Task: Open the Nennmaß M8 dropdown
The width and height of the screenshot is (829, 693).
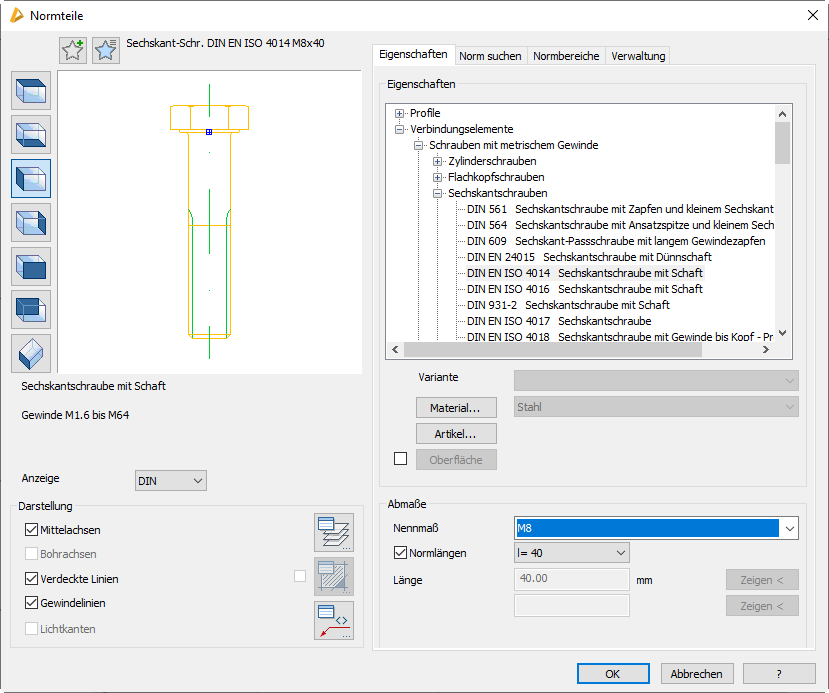Action: coord(790,528)
